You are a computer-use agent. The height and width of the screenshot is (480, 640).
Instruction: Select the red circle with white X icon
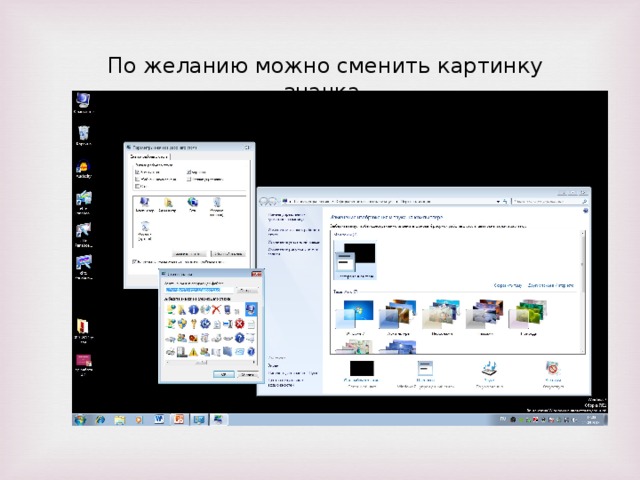(x=240, y=324)
